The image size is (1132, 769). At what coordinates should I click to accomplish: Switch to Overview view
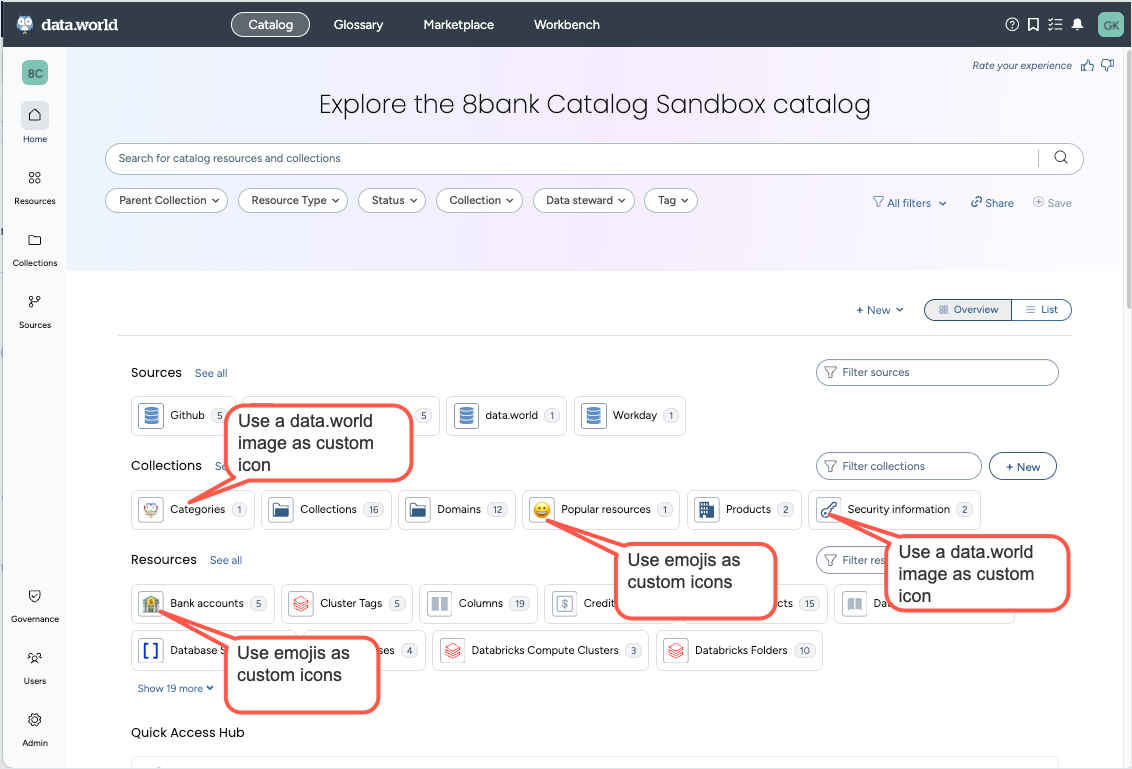pyautogui.click(x=968, y=310)
